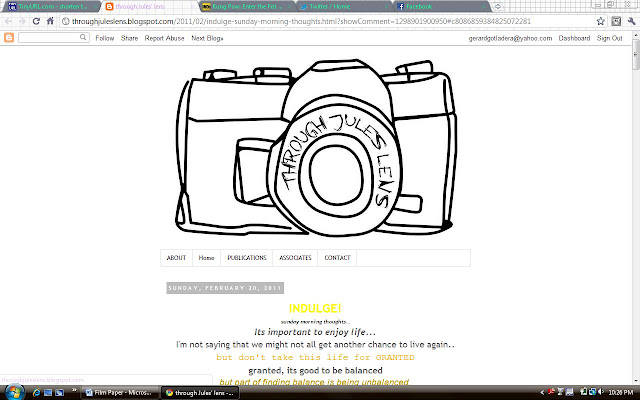This screenshot has width=640, height=400.
Task: Bookmark this page with the star icon
Action: coord(600,21)
